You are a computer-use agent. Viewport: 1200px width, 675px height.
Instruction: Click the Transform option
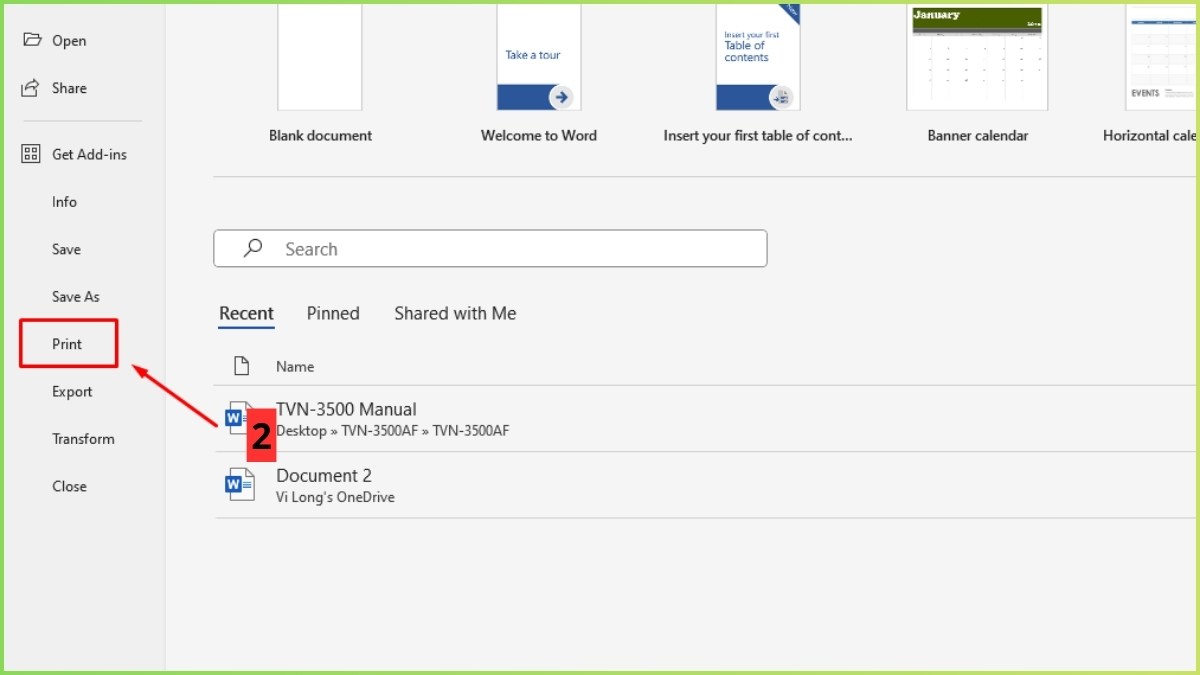[x=83, y=439]
